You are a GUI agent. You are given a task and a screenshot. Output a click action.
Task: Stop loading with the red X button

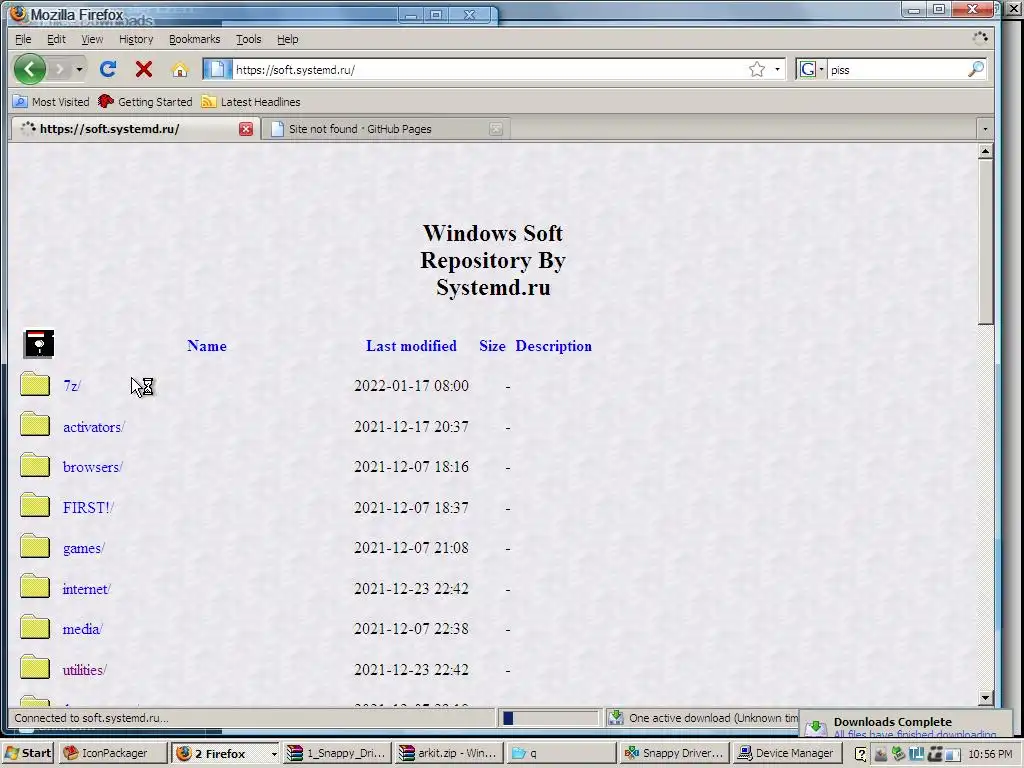pos(144,69)
